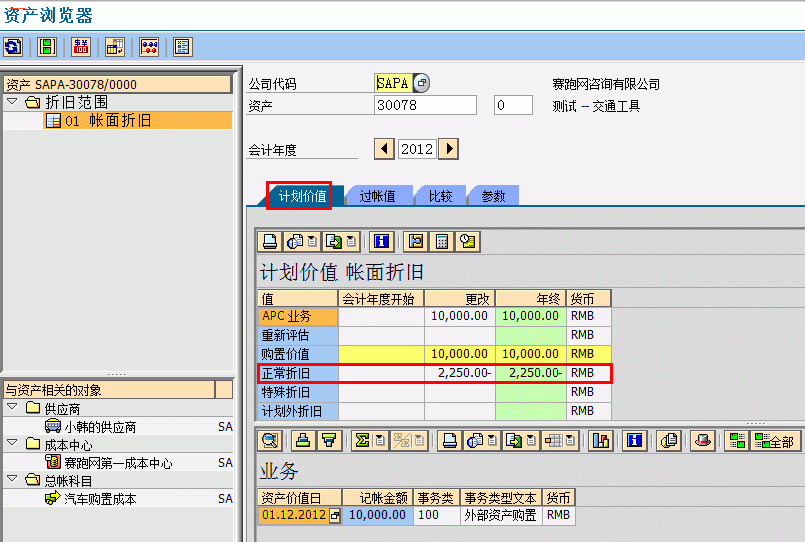The image size is (805, 542).
Task: Click the layout grid icon in transactions toolbar
Action: (x=553, y=440)
